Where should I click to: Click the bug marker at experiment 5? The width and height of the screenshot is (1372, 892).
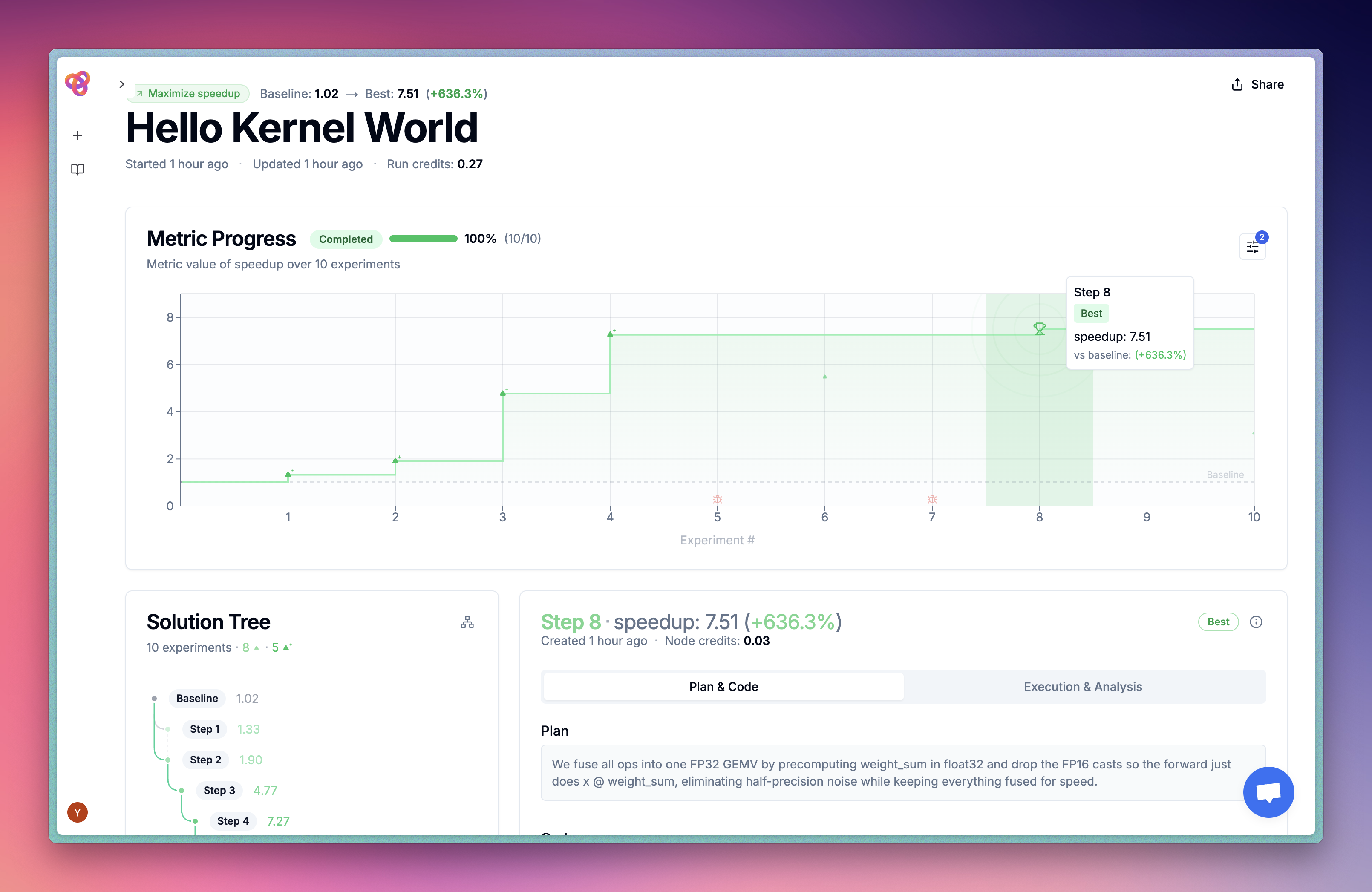(717, 499)
